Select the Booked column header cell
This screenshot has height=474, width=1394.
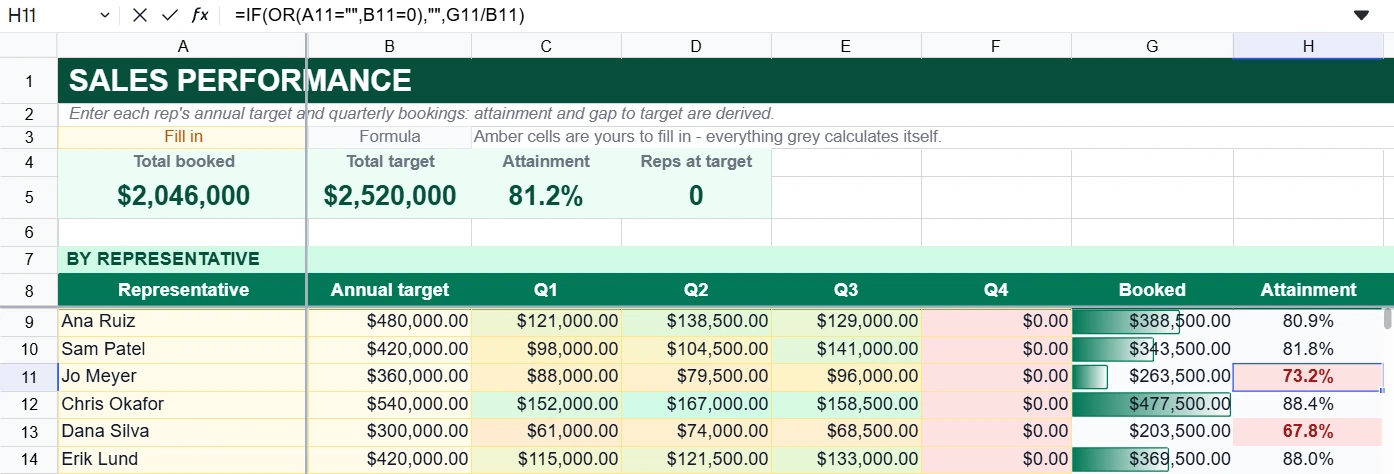click(1152, 290)
